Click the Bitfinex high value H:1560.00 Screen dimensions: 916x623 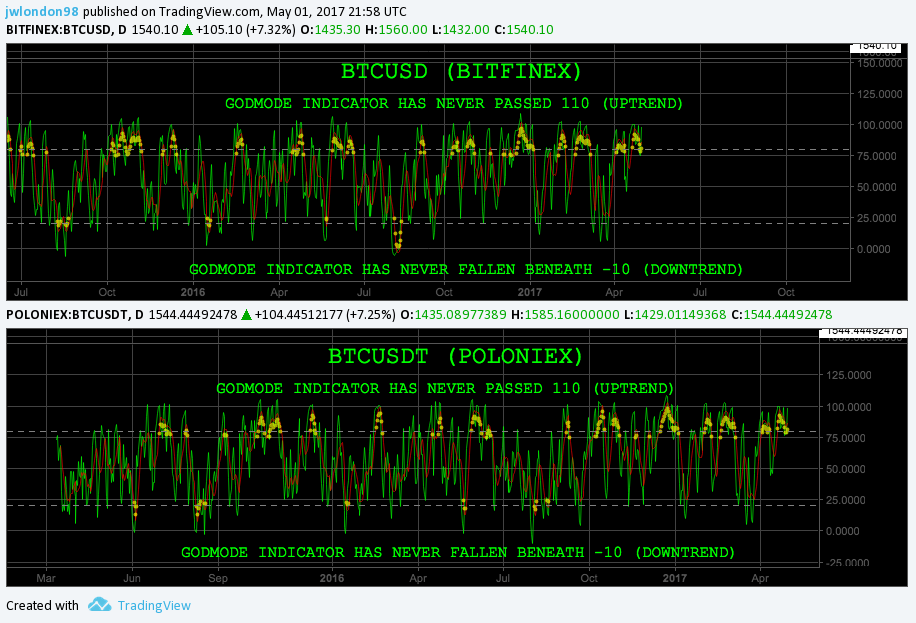(396, 30)
